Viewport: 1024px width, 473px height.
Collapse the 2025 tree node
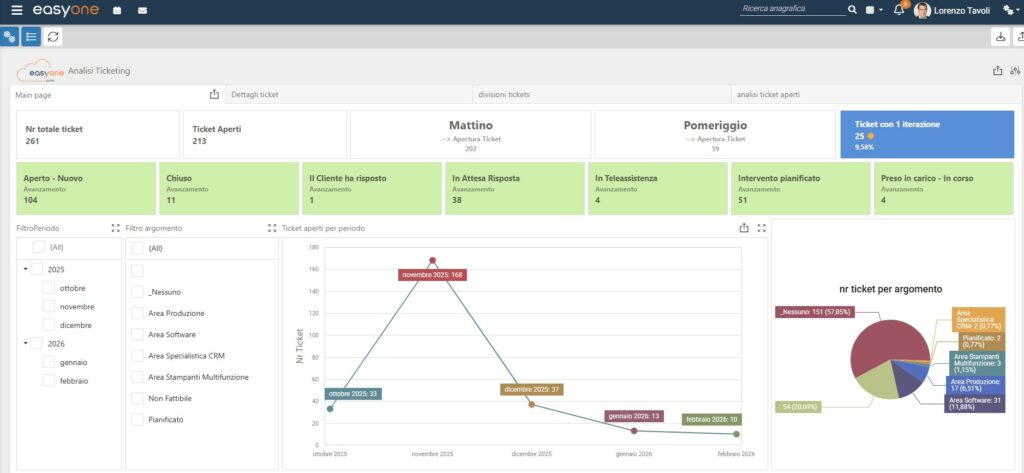tap(24, 269)
